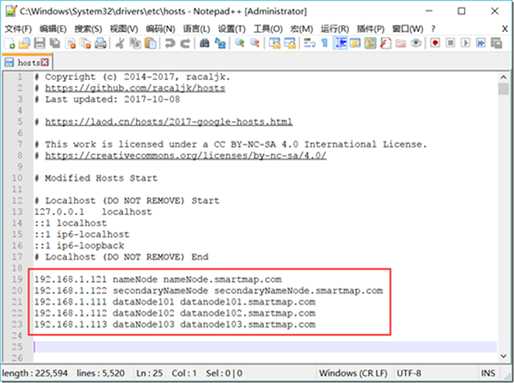Open Folder as Workspace icon
The height and width of the screenshot is (383, 514).
click(x=401, y=43)
